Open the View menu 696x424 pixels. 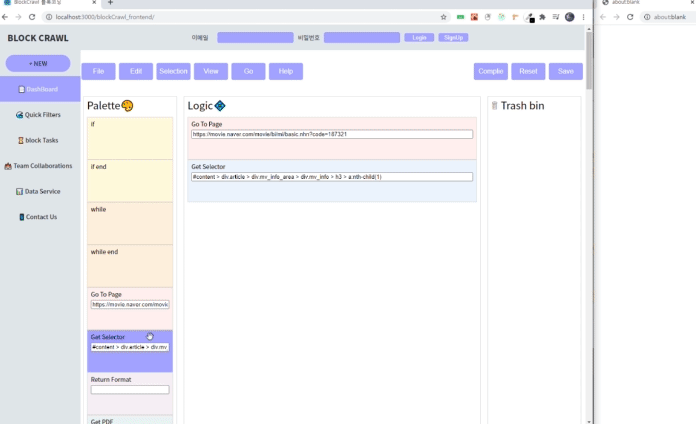[x=211, y=71]
